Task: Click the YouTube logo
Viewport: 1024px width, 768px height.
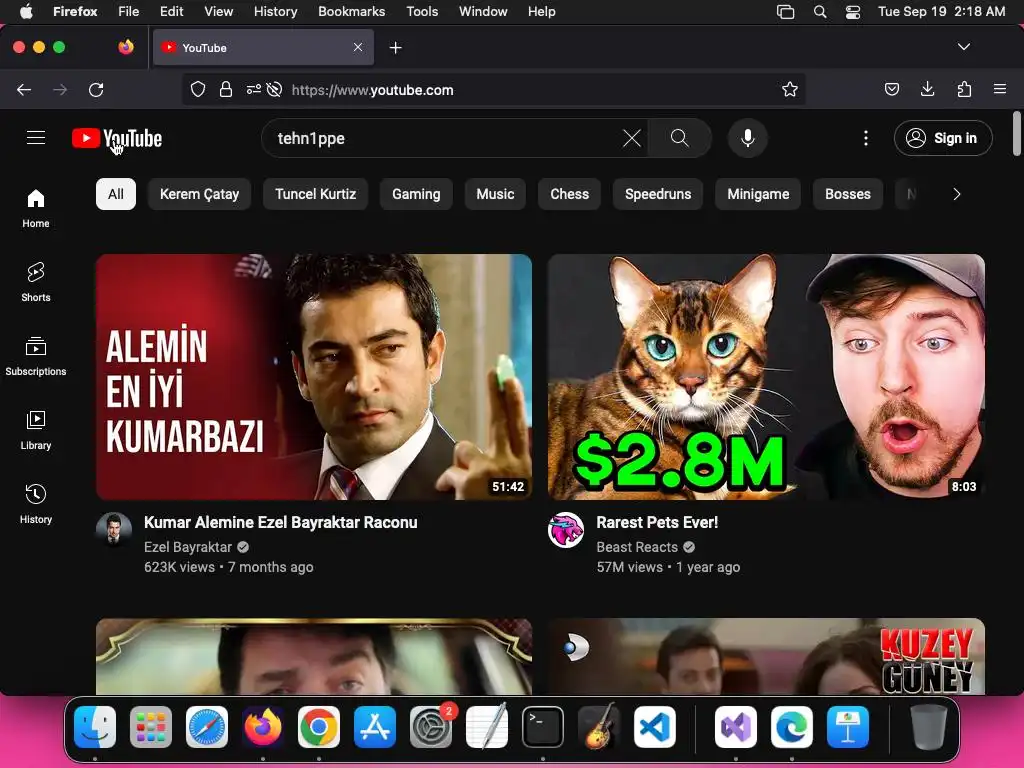Action: point(117,138)
